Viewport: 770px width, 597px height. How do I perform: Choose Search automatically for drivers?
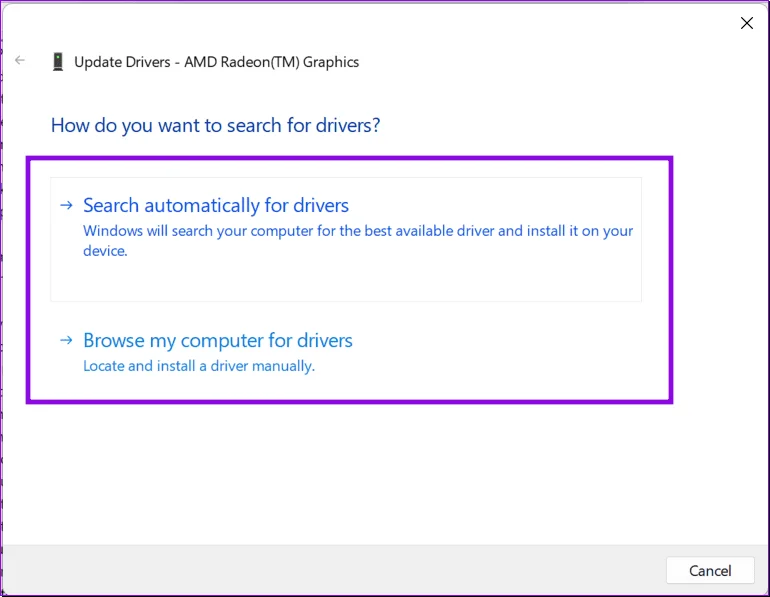[x=346, y=239]
